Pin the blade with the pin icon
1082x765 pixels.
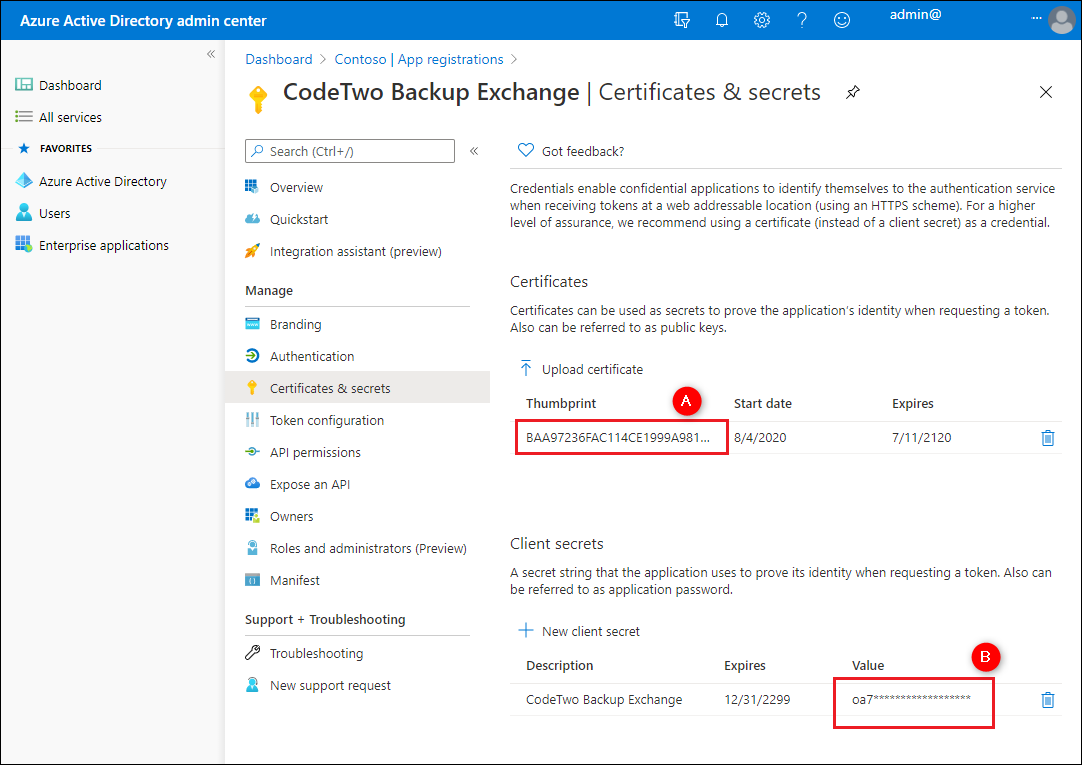[x=853, y=92]
